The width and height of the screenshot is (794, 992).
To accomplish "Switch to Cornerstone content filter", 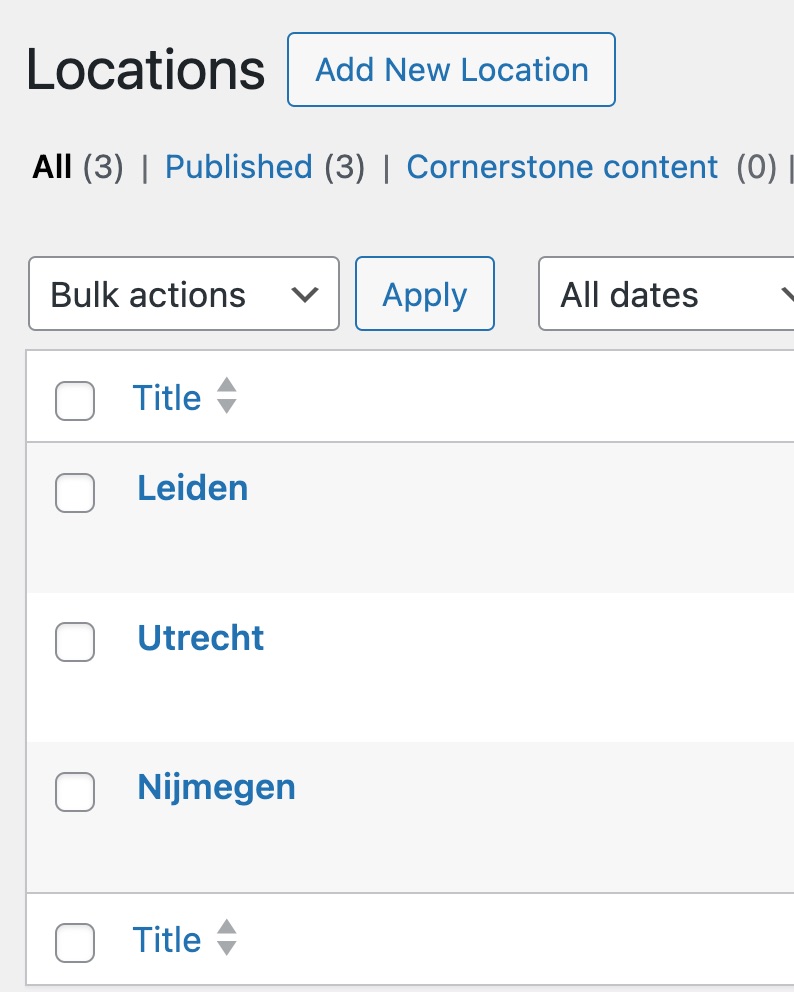I will click(x=562, y=167).
